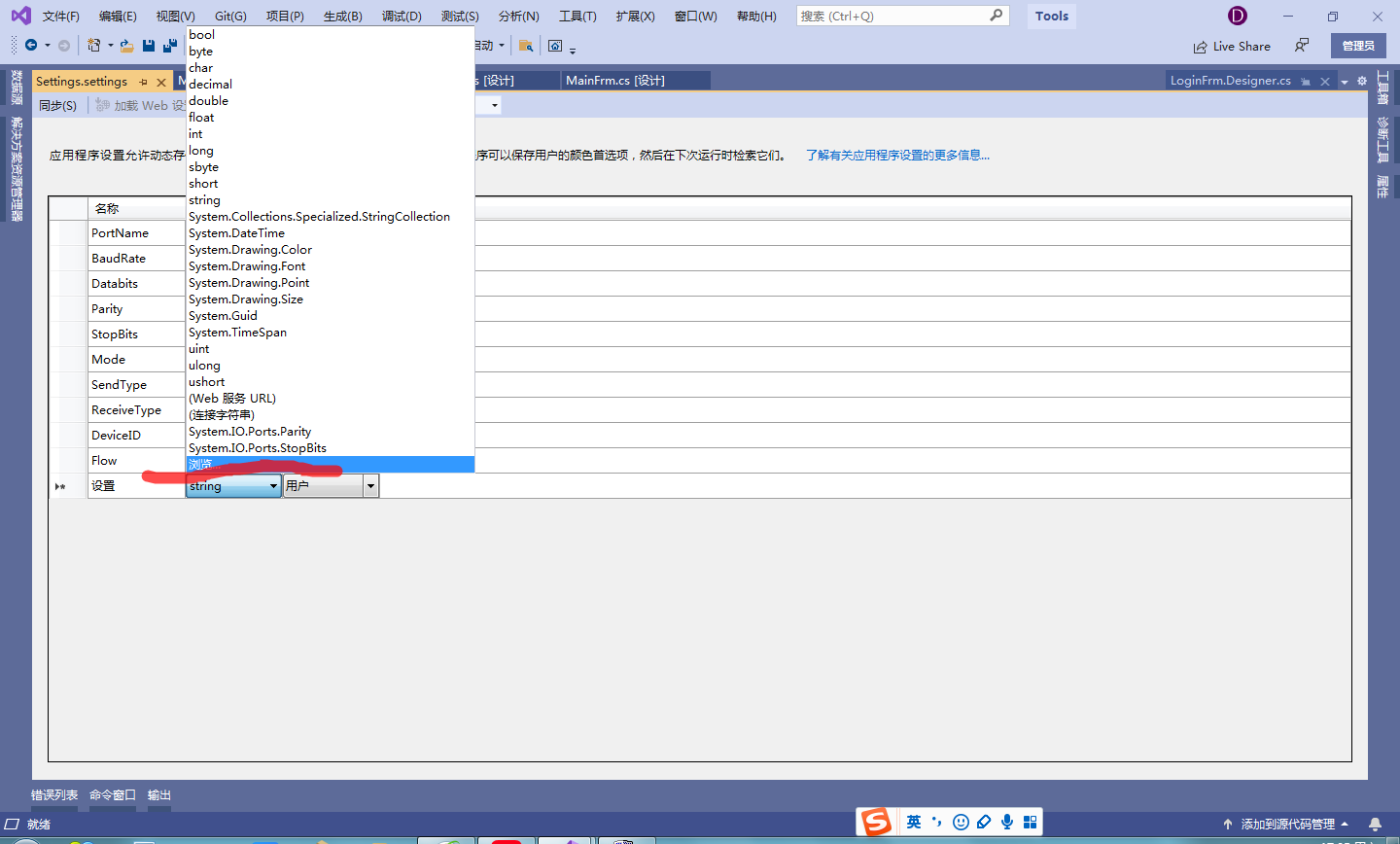
Task: Close the Settings.settings tab
Action: [161, 82]
